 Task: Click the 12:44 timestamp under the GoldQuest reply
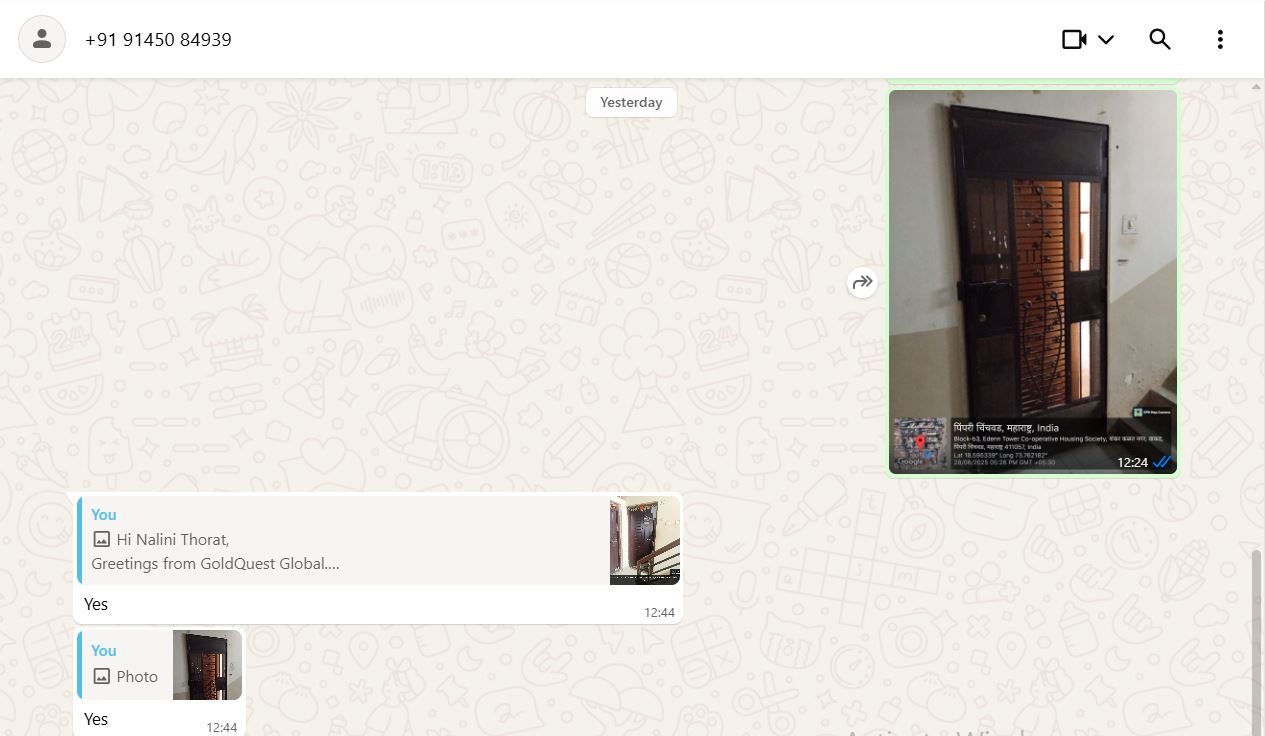659,612
